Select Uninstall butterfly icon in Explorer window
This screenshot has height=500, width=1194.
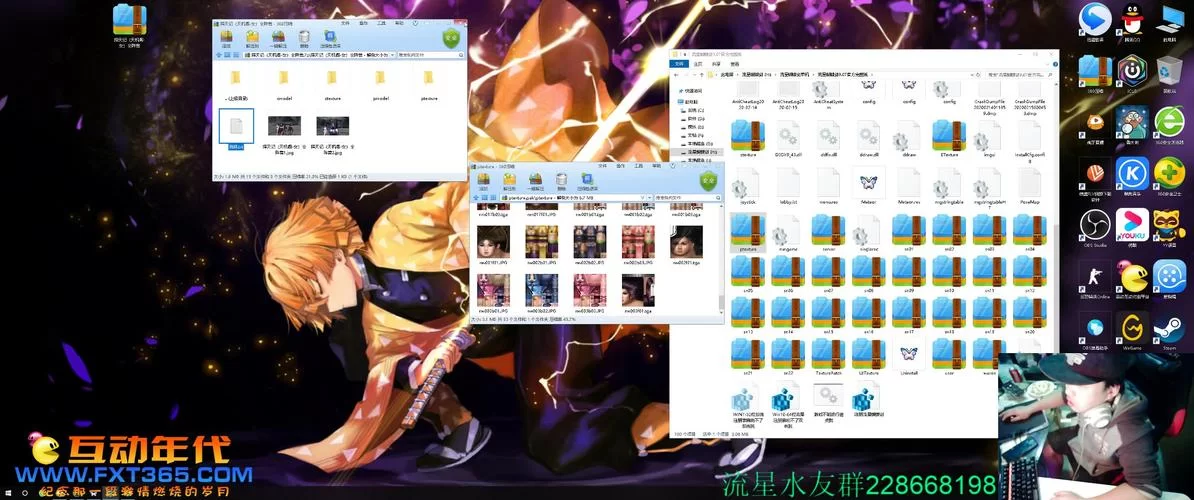click(908, 356)
